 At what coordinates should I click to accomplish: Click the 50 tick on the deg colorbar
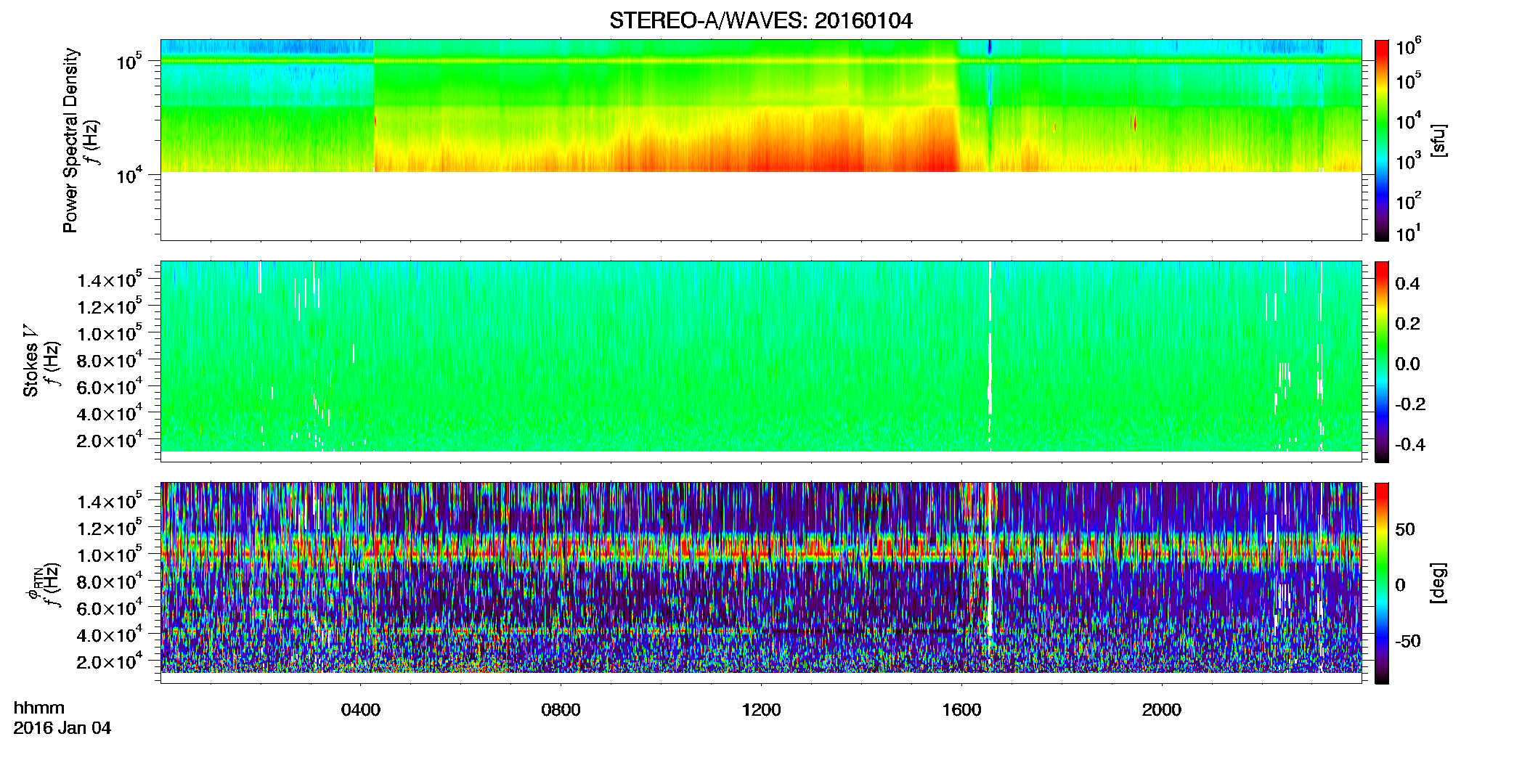click(1405, 529)
